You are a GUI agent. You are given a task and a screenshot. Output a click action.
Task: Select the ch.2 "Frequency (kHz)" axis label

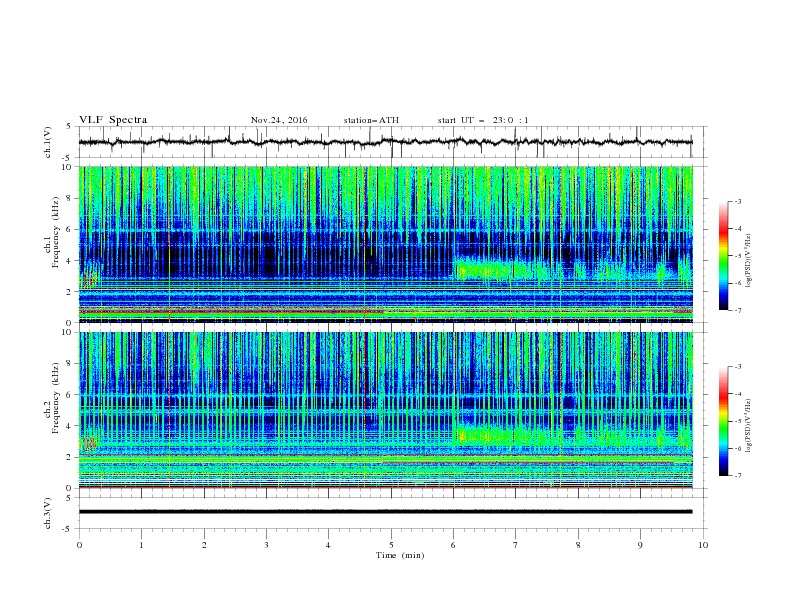tap(56, 398)
